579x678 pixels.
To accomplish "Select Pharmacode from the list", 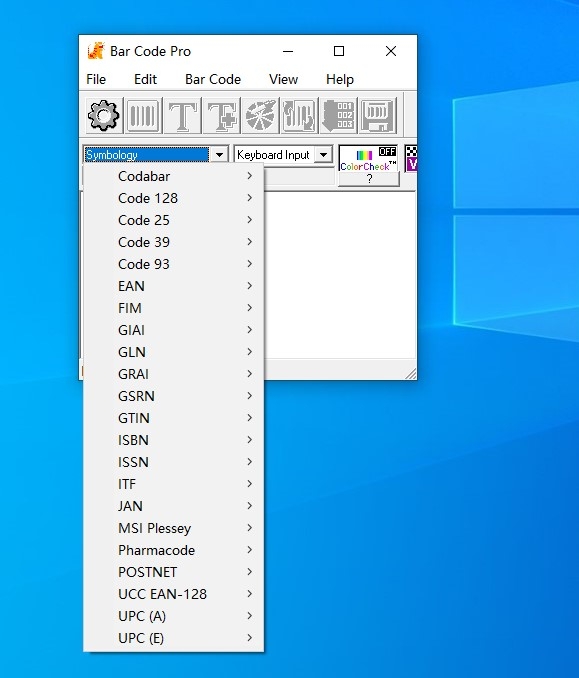I will 173,550.
